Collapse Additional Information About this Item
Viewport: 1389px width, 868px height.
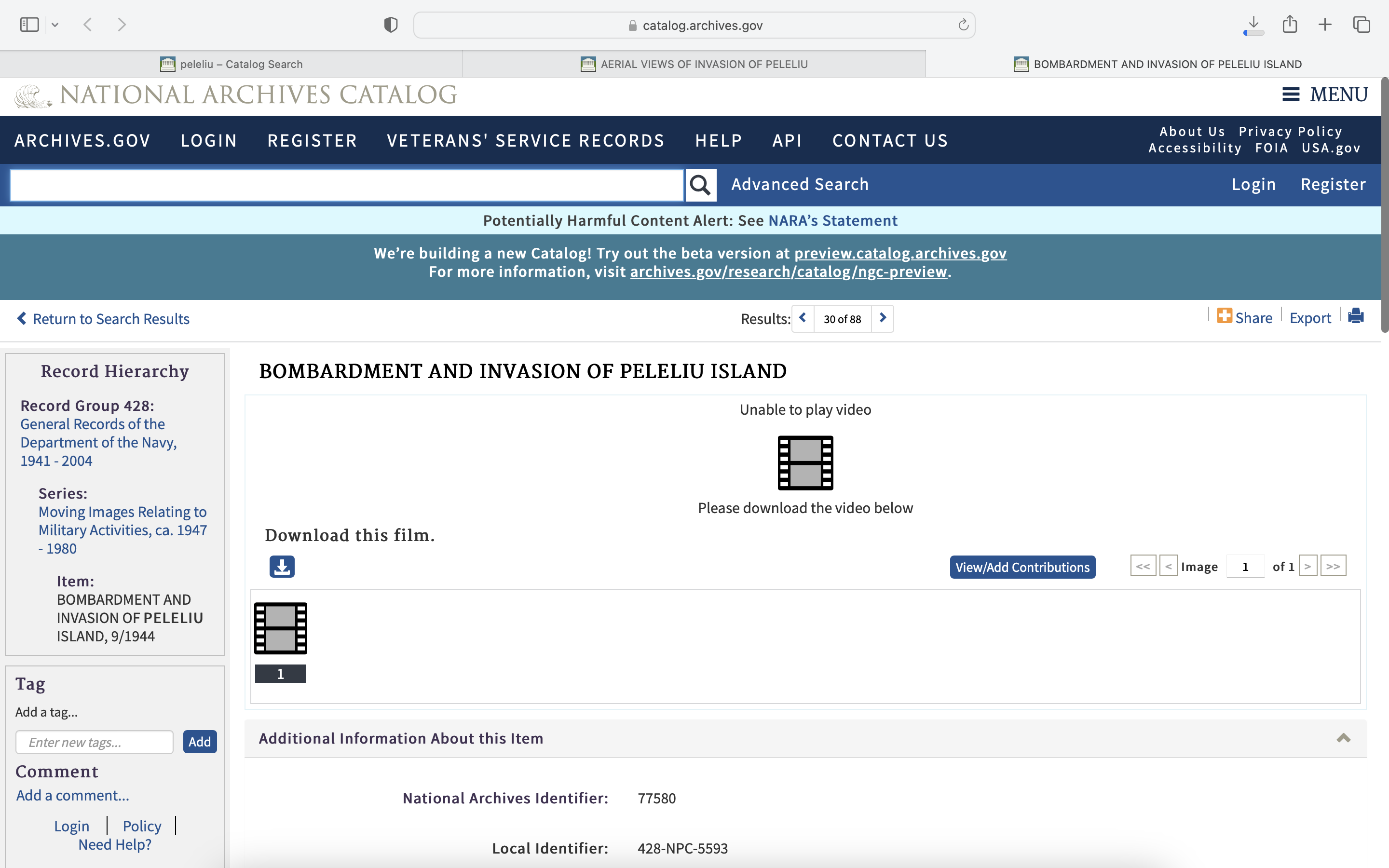(1343, 738)
